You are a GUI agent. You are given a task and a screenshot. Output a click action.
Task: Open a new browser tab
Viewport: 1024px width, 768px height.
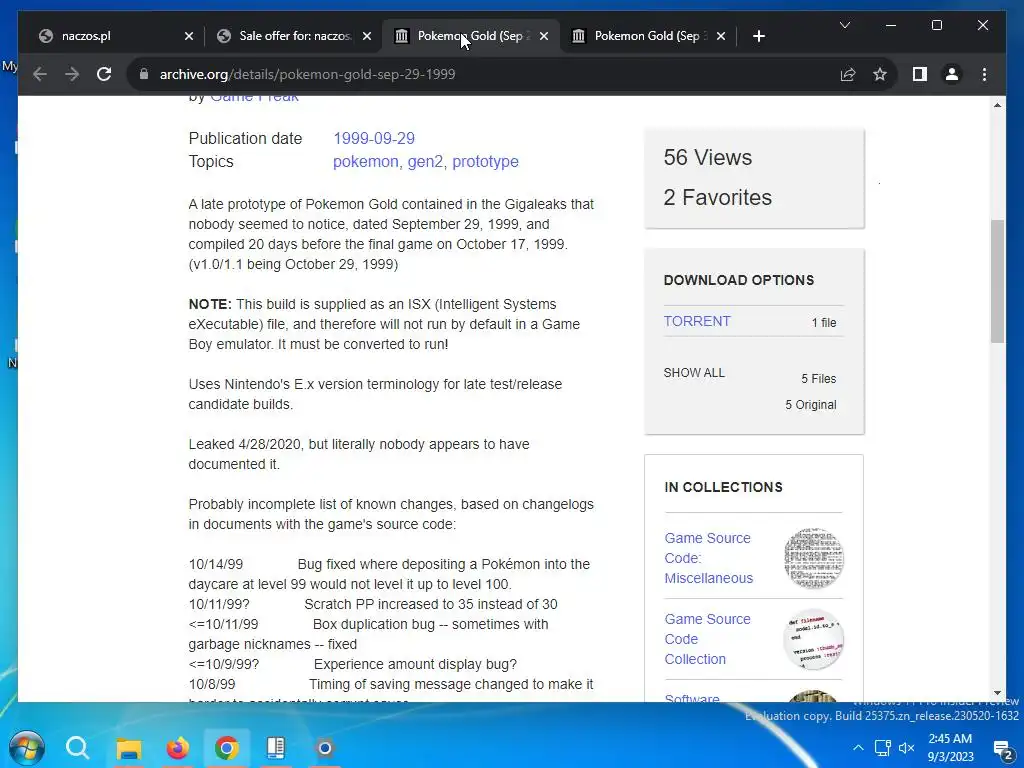click(x=758, y=36)
